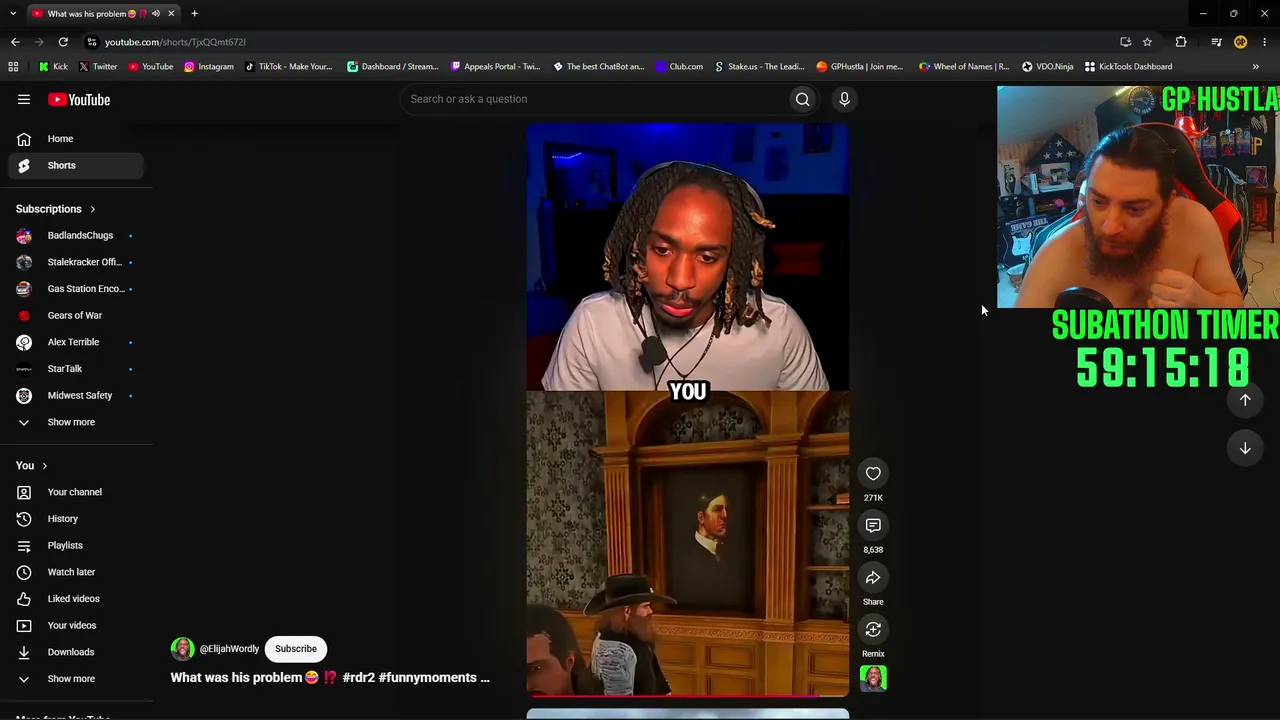Pause the playing short video
The width and height of the screenshot is (1280, 720).
coord(688,410)
